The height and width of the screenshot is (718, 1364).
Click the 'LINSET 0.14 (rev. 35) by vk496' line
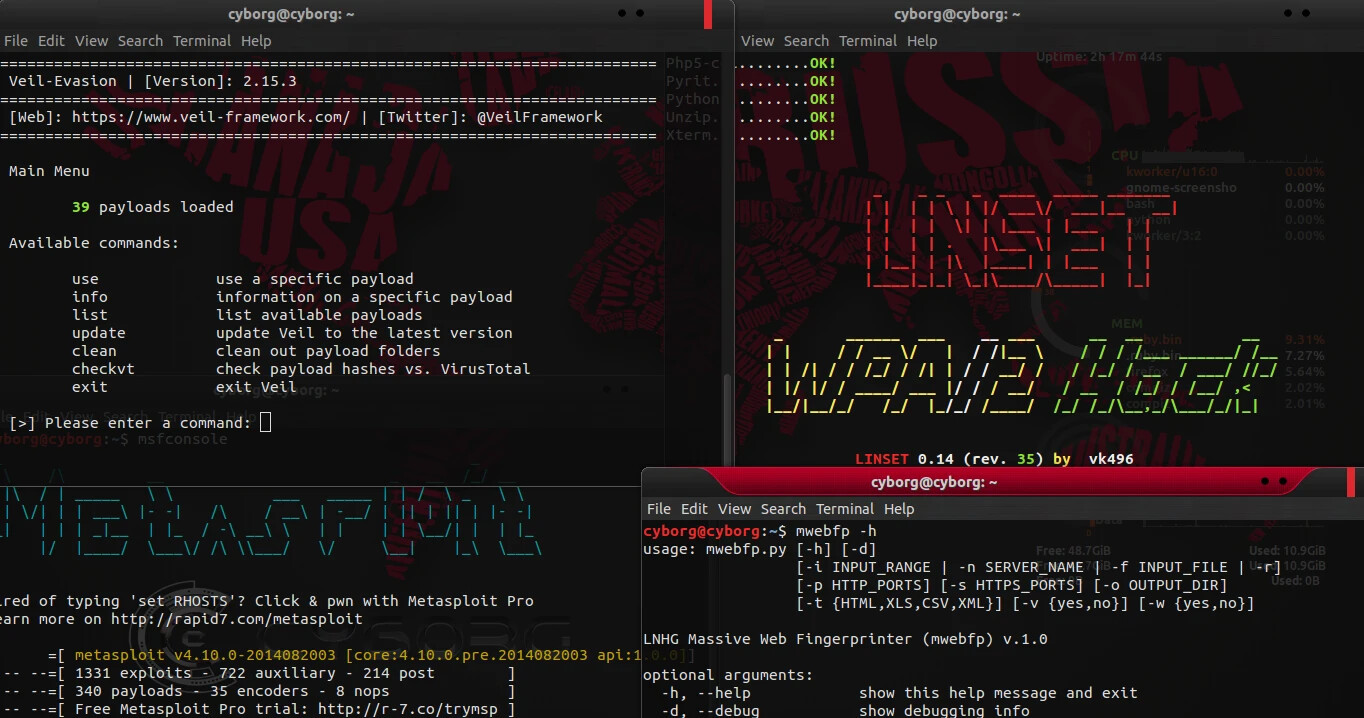pos(994,459)
